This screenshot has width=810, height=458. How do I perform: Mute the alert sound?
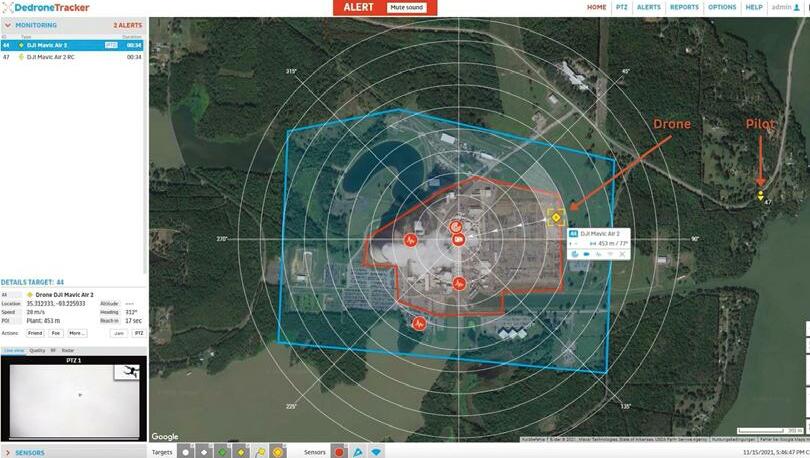point(407,8)
